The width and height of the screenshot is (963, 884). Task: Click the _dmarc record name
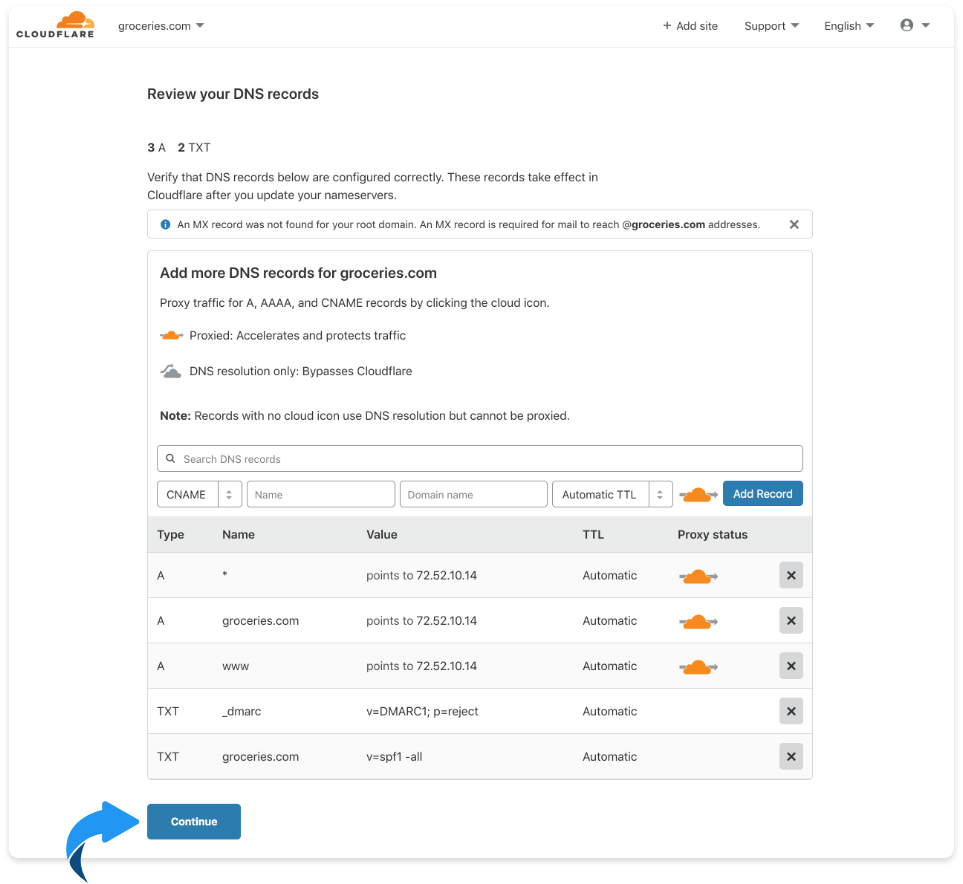coord(242,711)
